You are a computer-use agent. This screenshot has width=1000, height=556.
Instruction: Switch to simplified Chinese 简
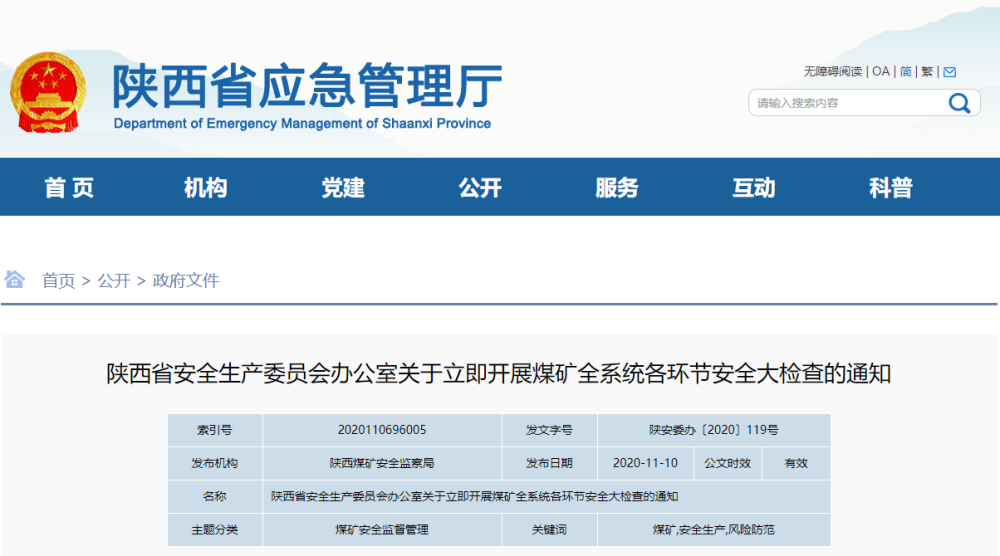tap(906, 71)
